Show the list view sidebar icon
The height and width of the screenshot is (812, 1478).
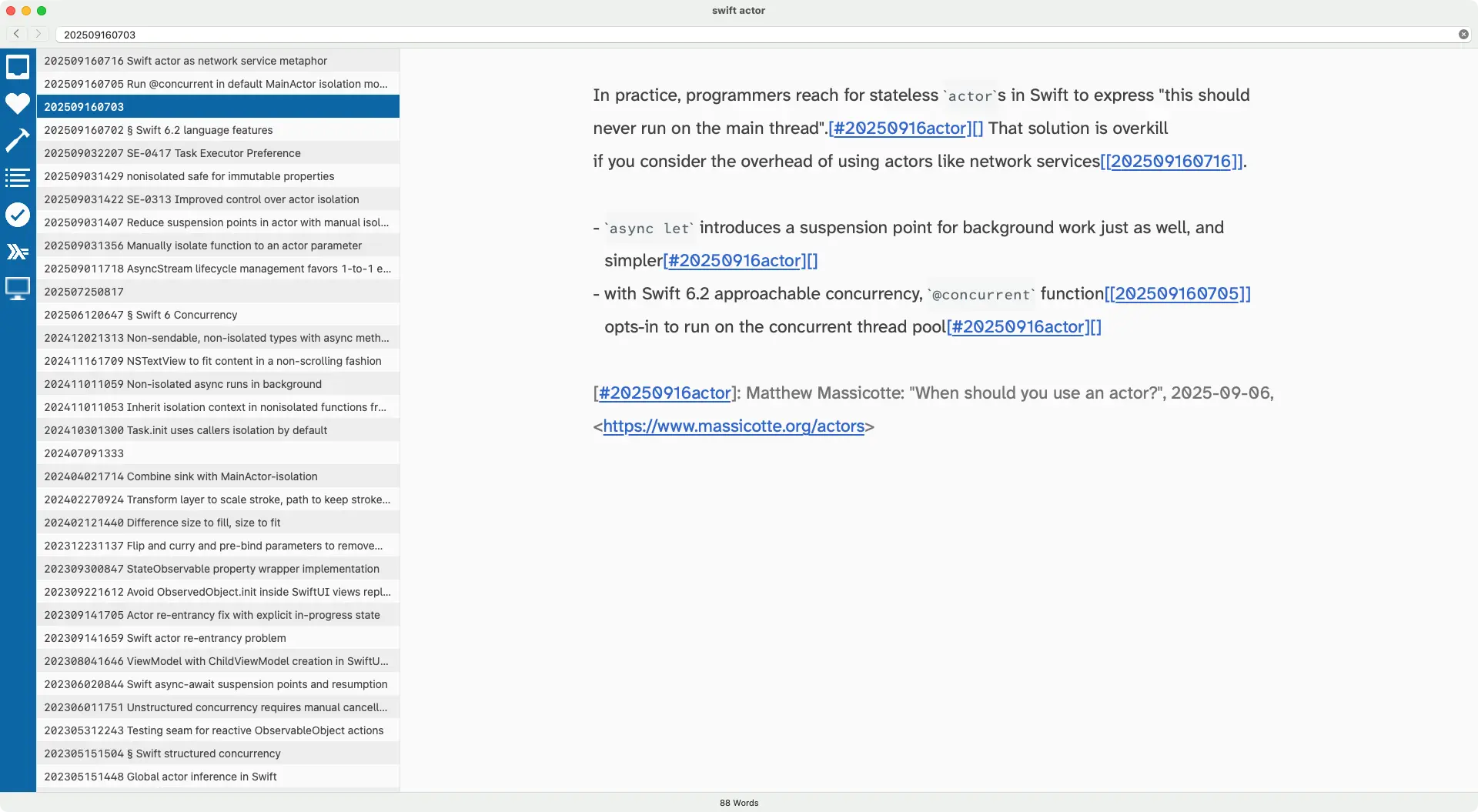pos(18,178)
